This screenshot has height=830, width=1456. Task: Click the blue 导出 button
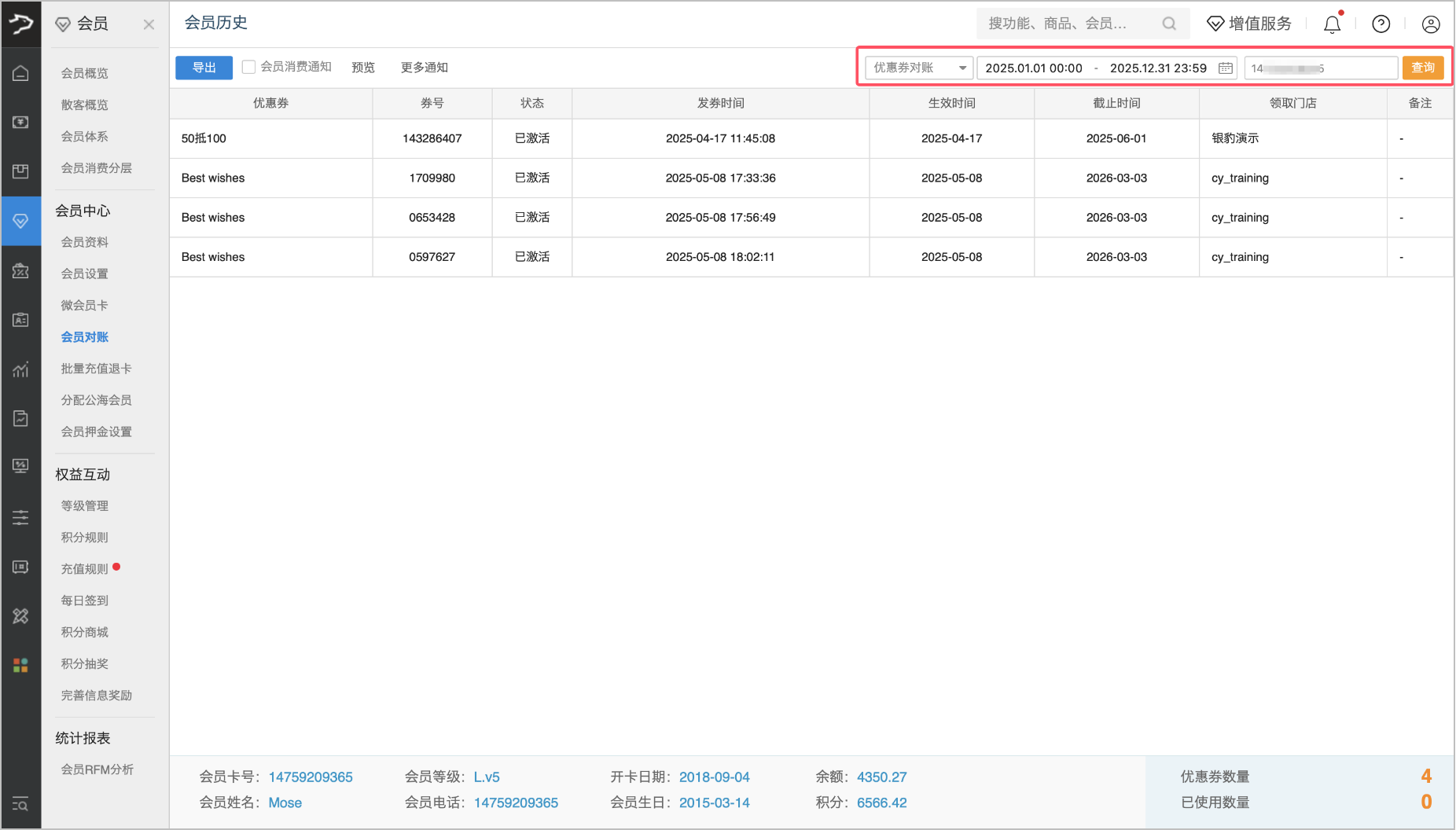204,68
